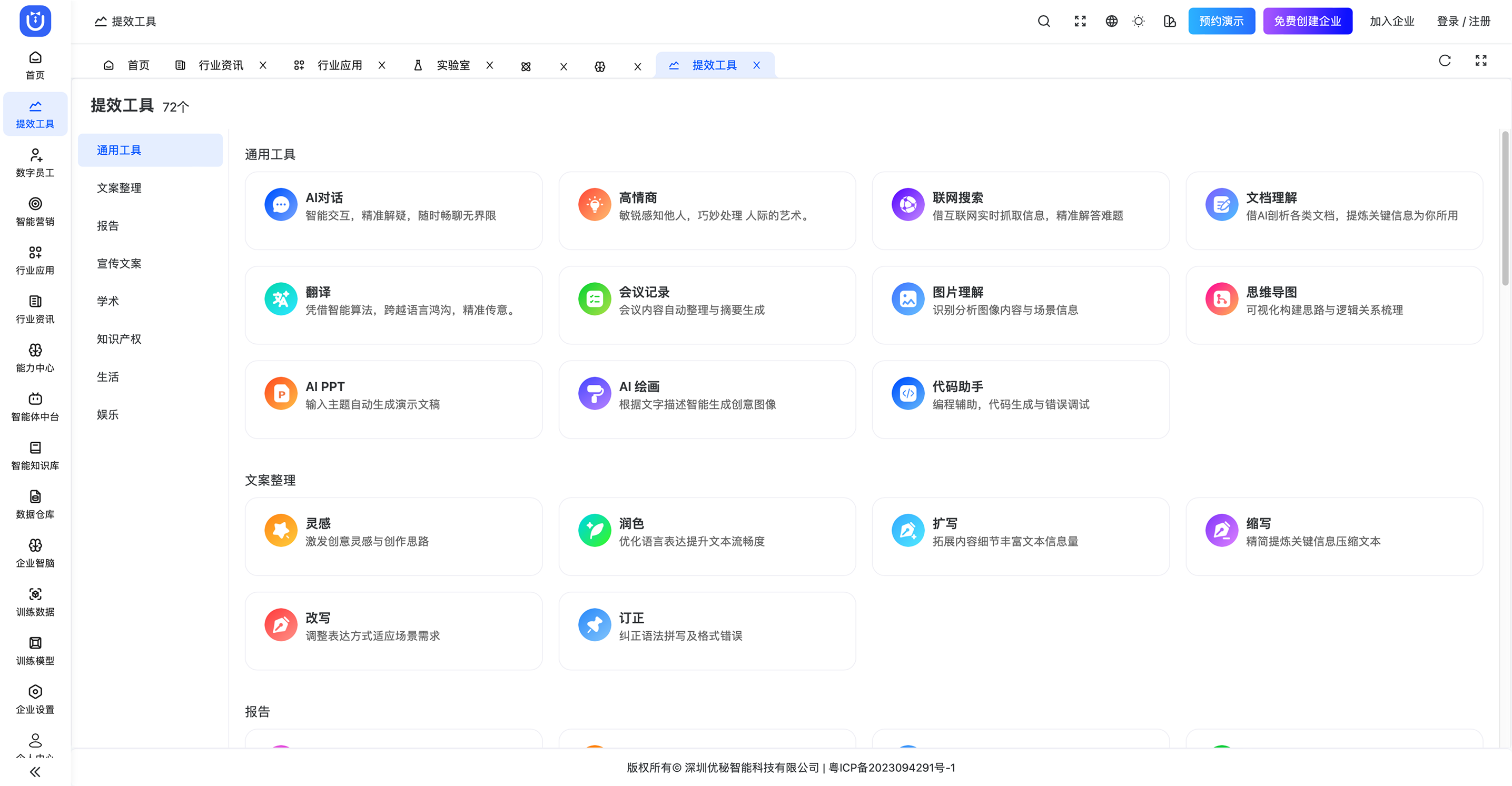Click the refresh icon in tab bar
Image resolution: width=1512 pixels, height=786 pixels.
(x=1445, y=61)
